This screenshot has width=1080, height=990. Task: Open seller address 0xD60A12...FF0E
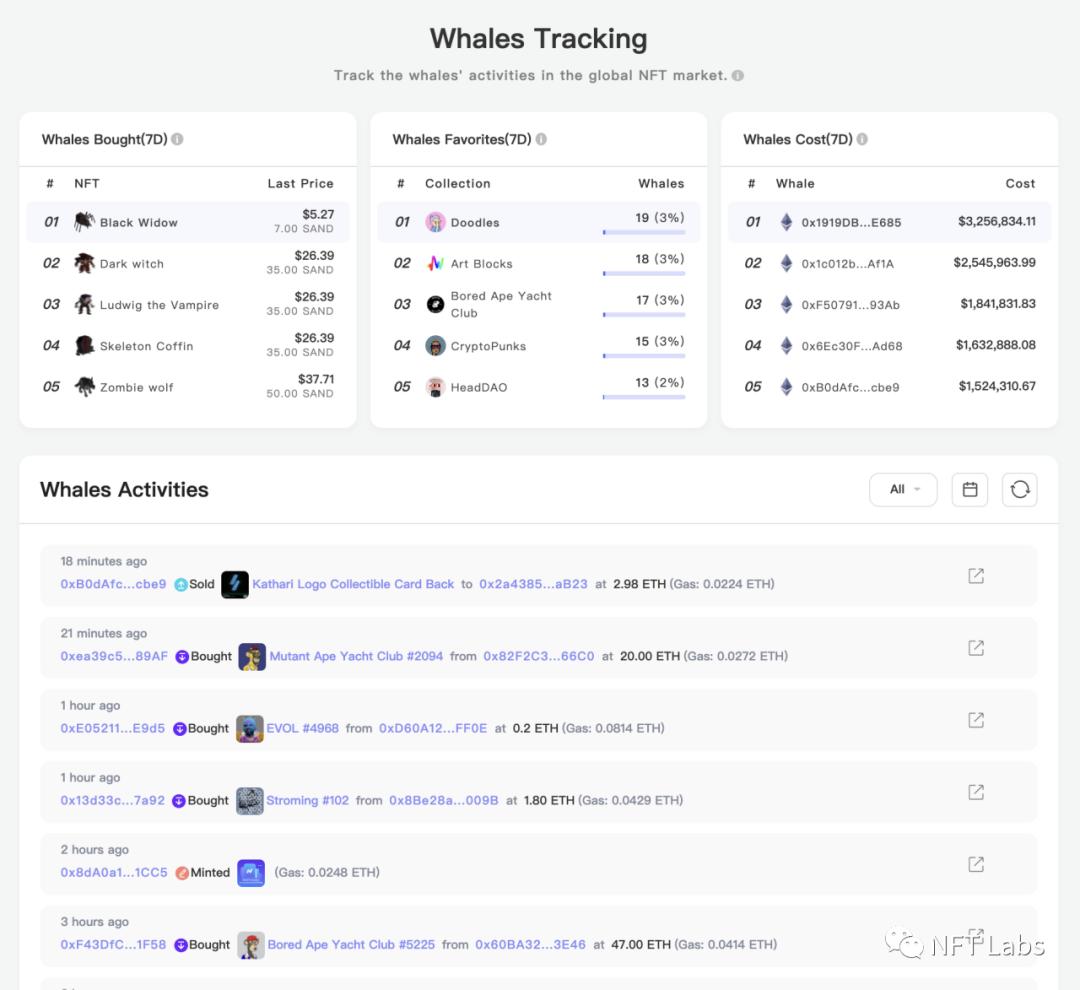[433, 728]
